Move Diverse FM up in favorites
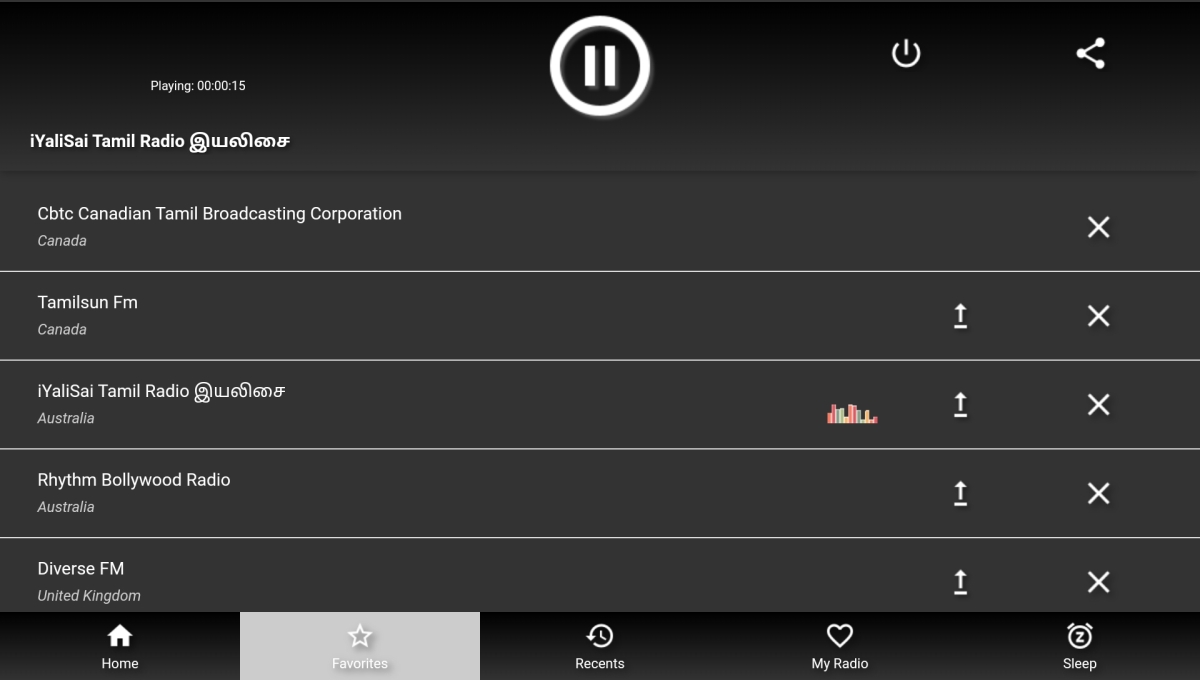This screenshot has height=680, width=1200. [960, 582]
